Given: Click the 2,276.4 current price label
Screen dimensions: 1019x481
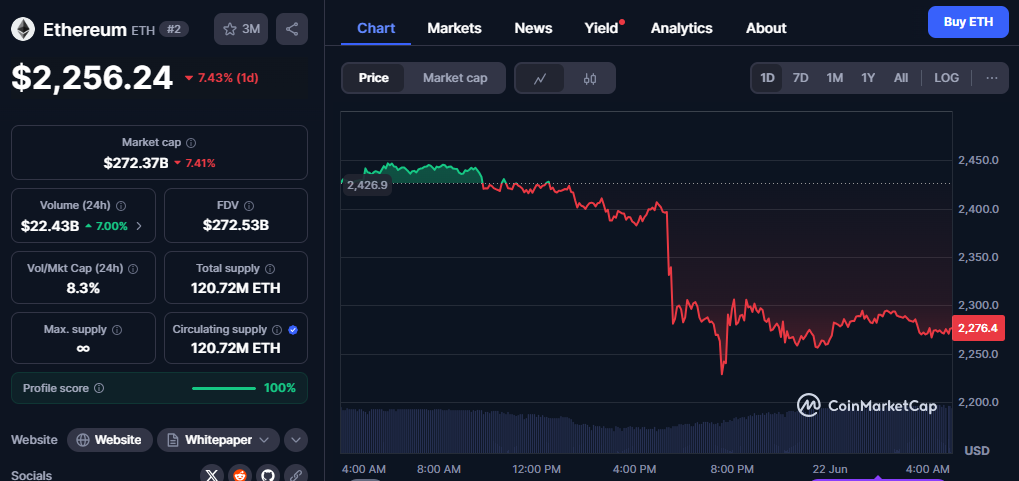Looking at the screenshot, I should click(x=976, y=329).
